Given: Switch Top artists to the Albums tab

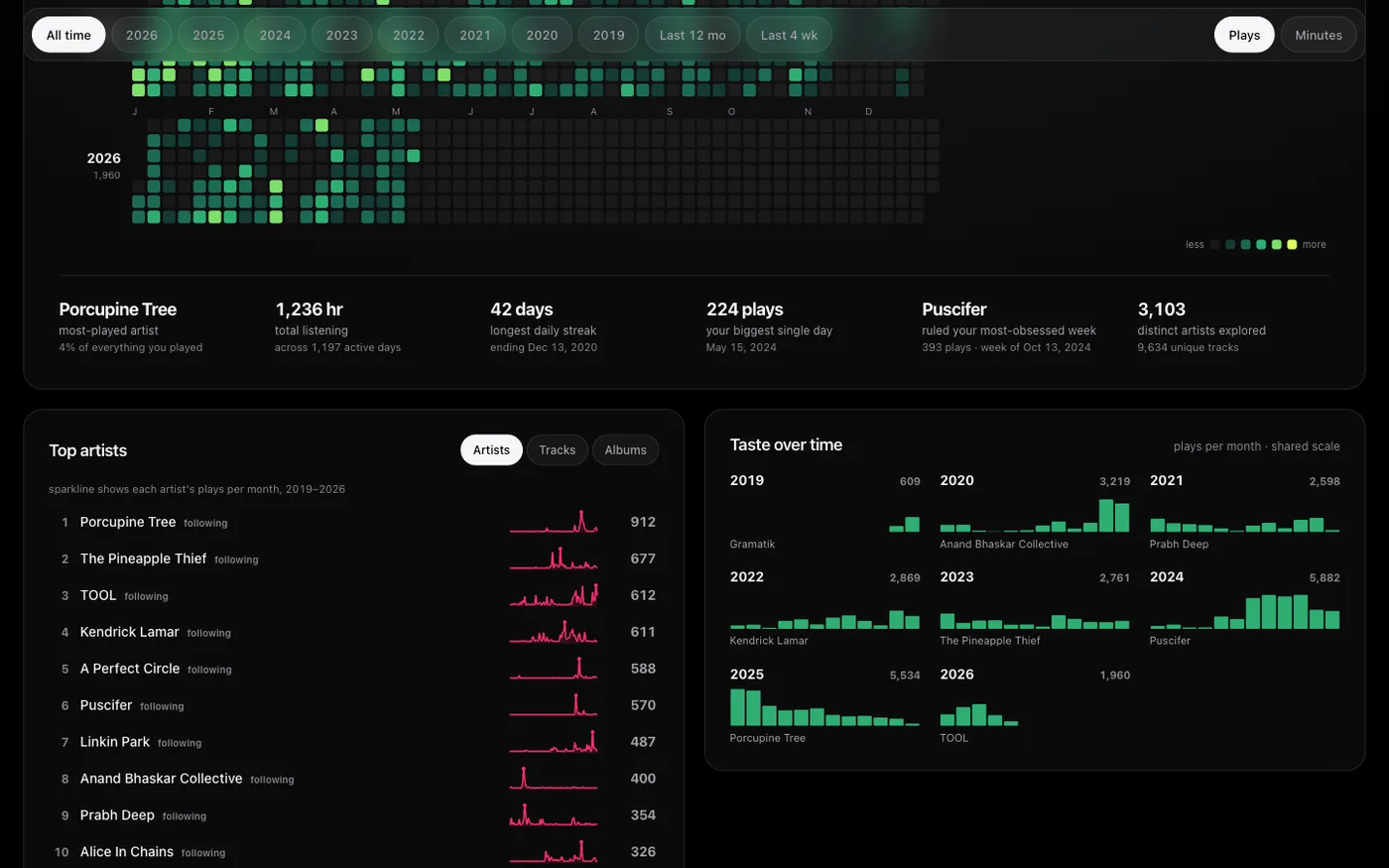Looking at the screenshot, I should (x=626, y=450).
